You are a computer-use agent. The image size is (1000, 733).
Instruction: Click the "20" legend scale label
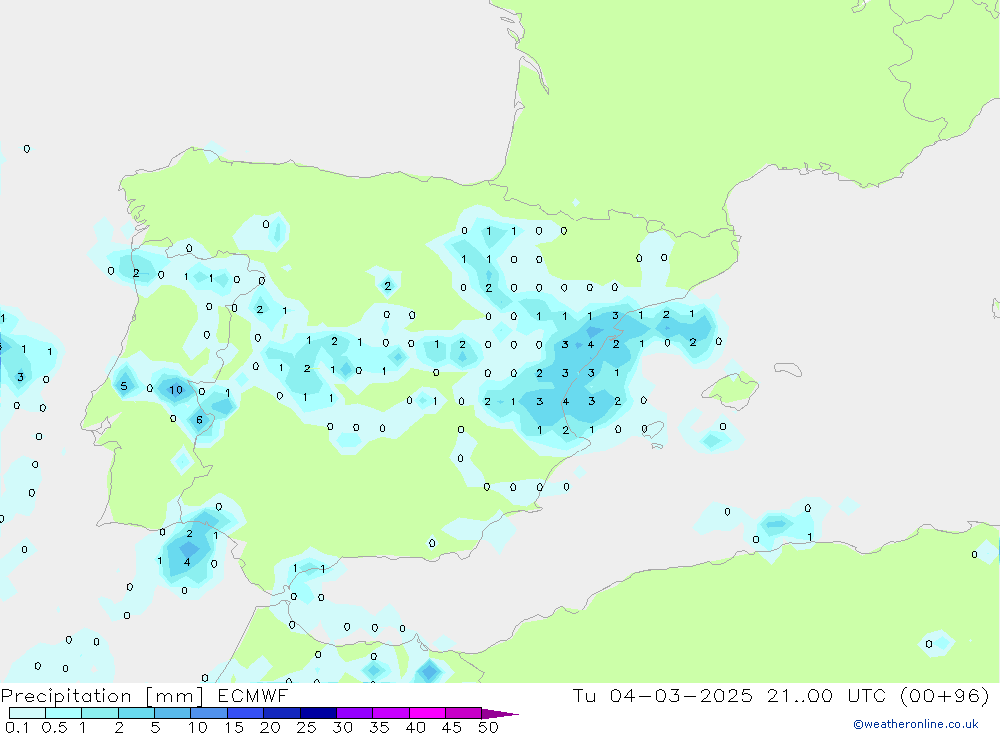click(x=270, y=727)
